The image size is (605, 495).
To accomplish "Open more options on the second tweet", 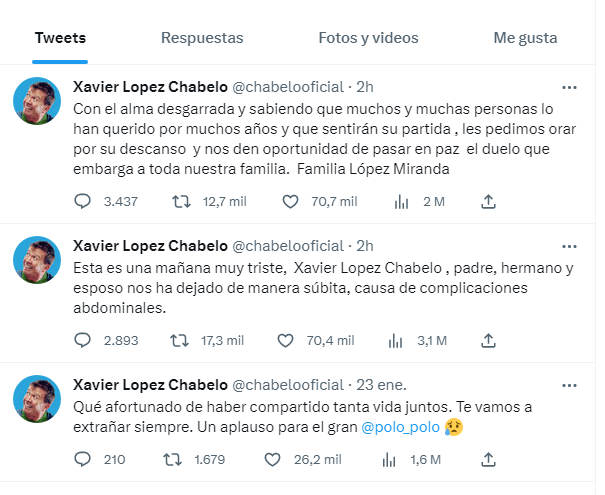I will (568, 246).
